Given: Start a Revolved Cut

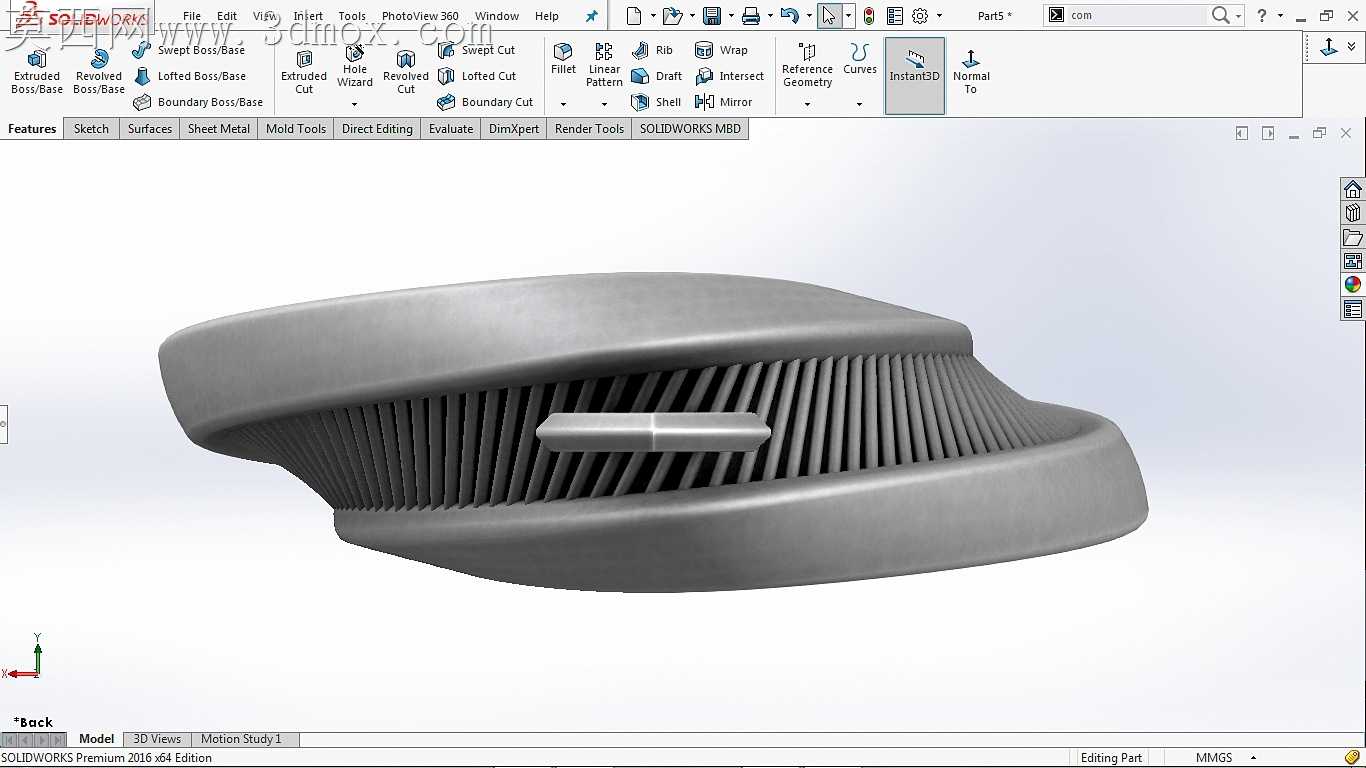Looking at the screenshot, I should [x=406, y=72].
